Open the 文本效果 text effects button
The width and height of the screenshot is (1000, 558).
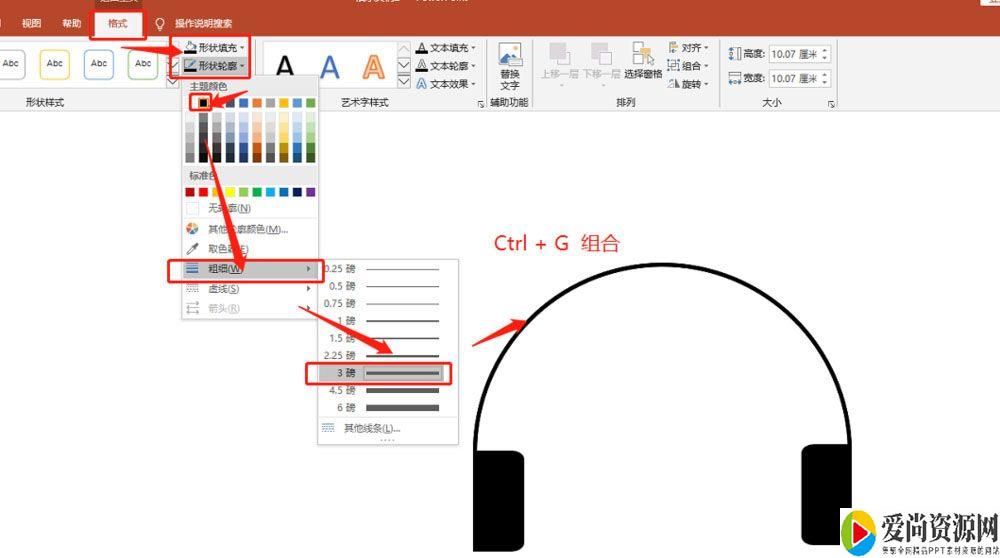[446, 84]
